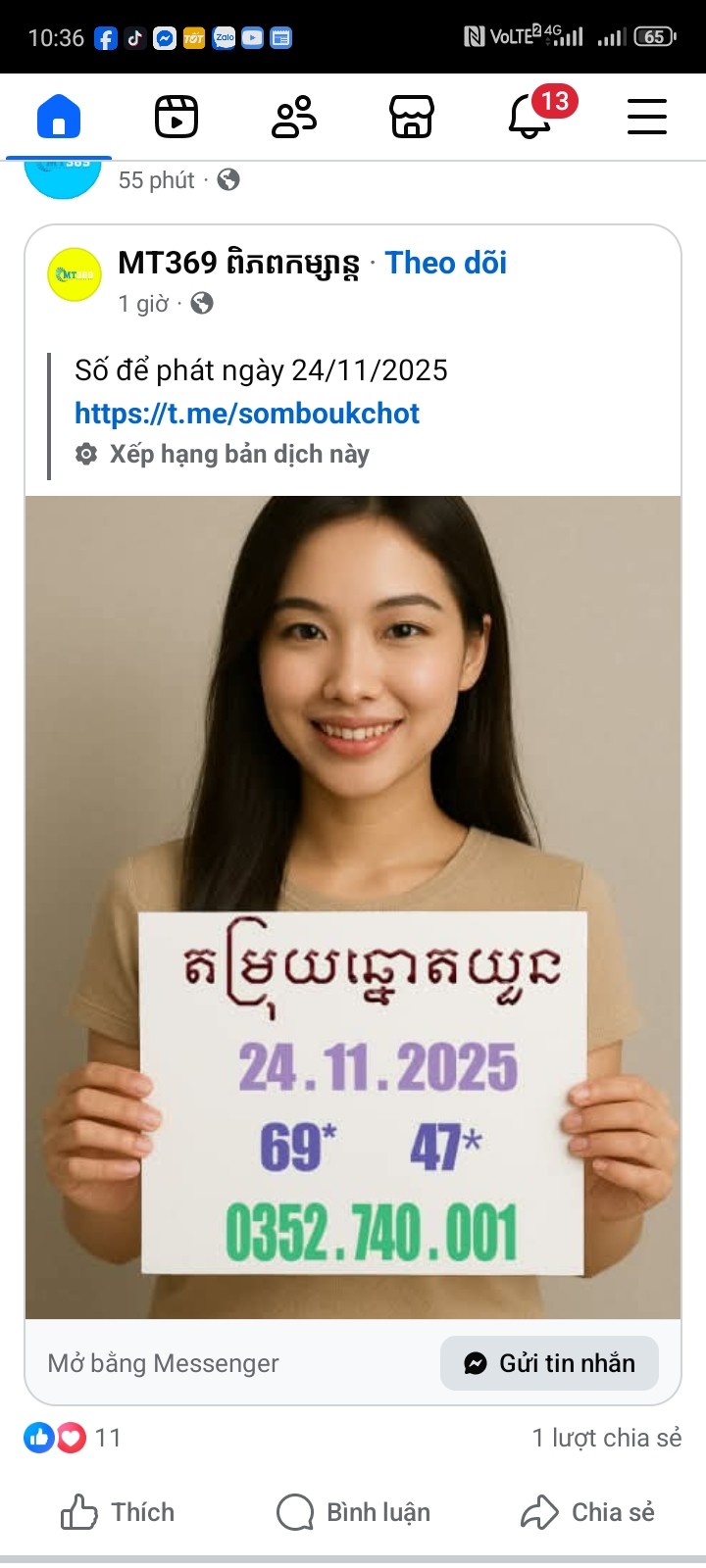Open the Reels video tab

coord(176,117)
